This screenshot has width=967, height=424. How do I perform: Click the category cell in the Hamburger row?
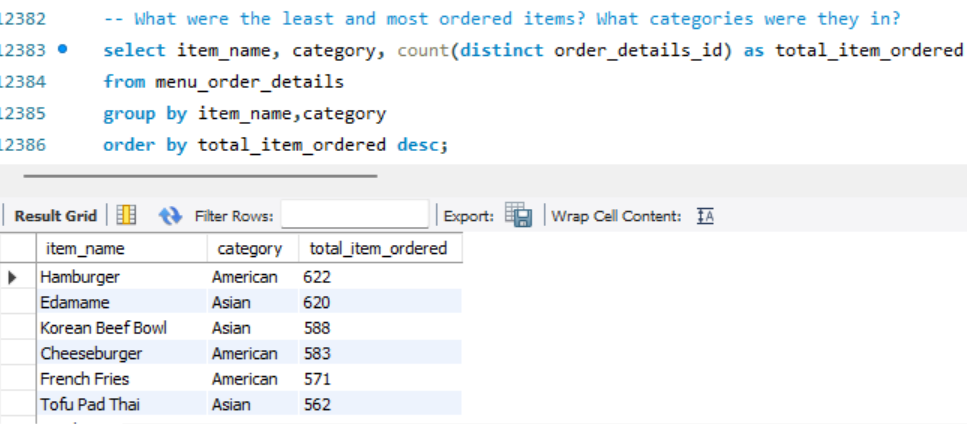coord(253,277)
